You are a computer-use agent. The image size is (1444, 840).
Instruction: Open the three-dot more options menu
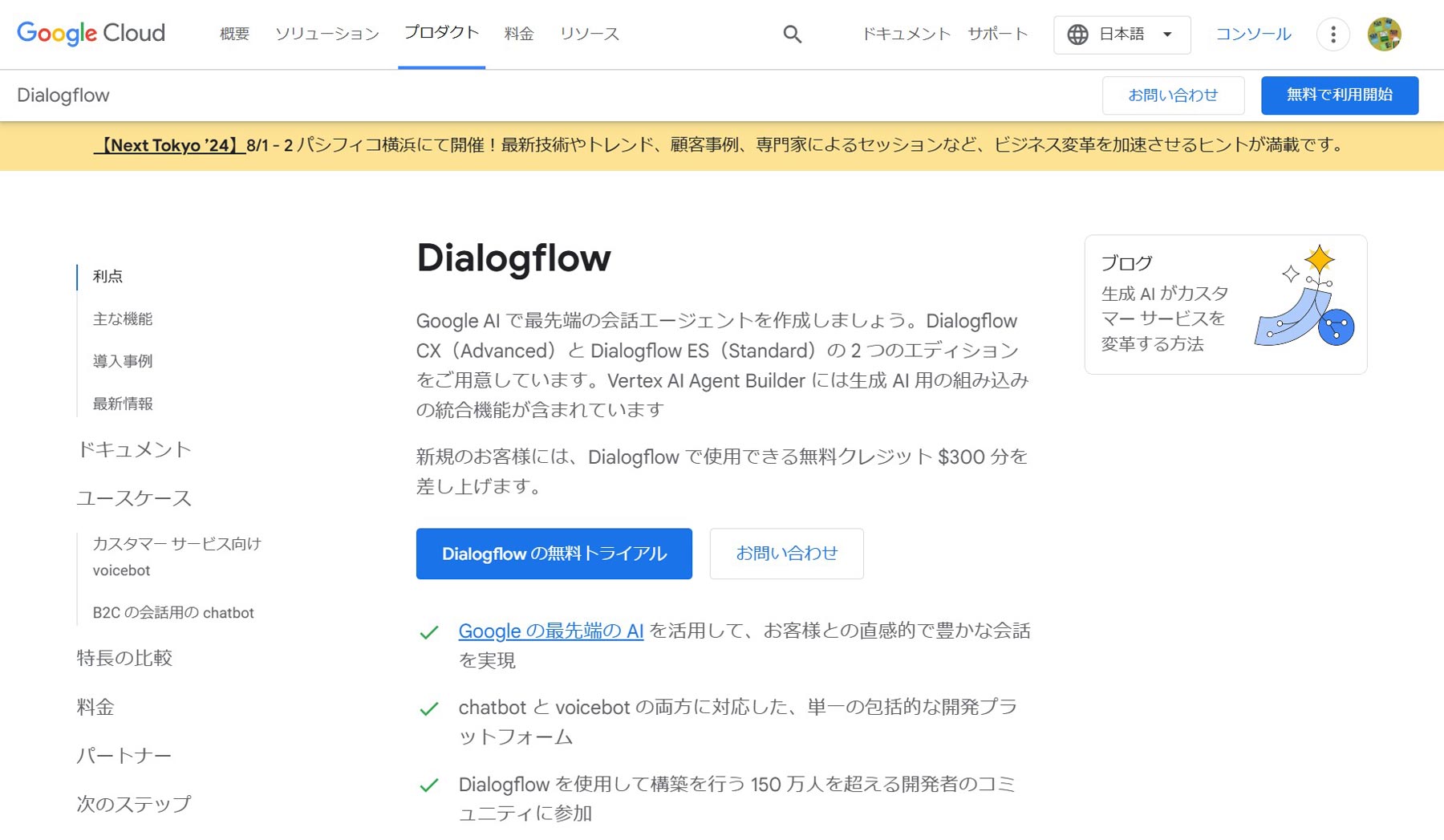coord(1332,34)
